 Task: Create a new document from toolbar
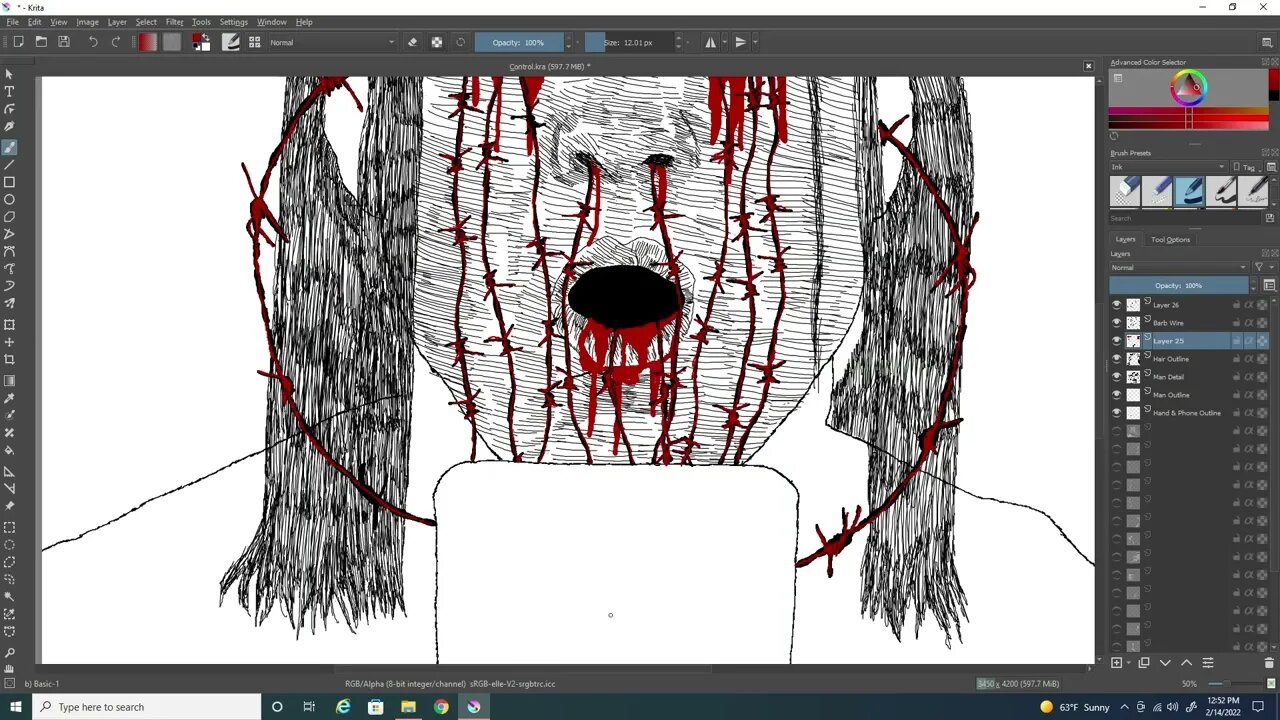(18, 42)
